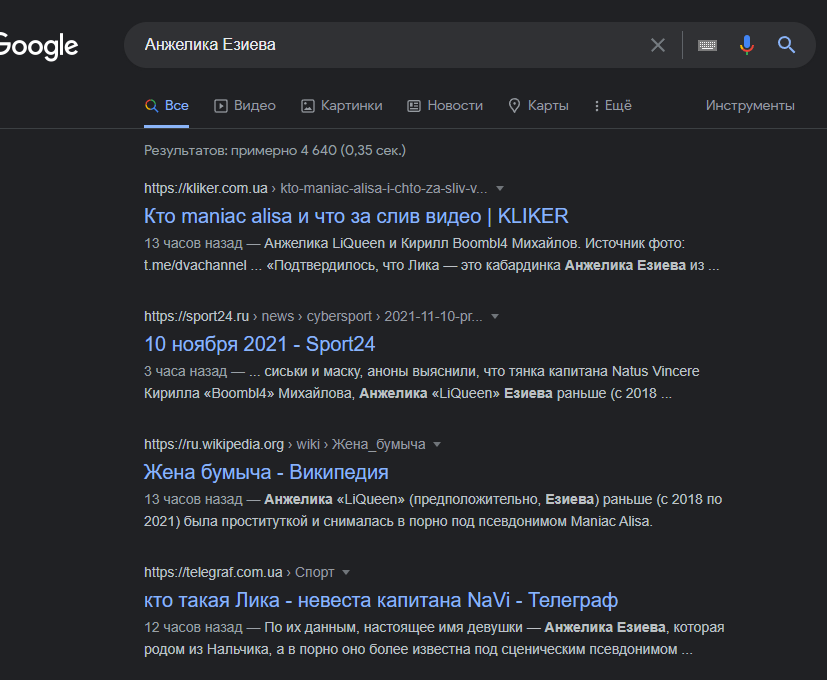
Task: Expand the arrow next to the ru.wikipedia.org URL
Action: [437, 444]
